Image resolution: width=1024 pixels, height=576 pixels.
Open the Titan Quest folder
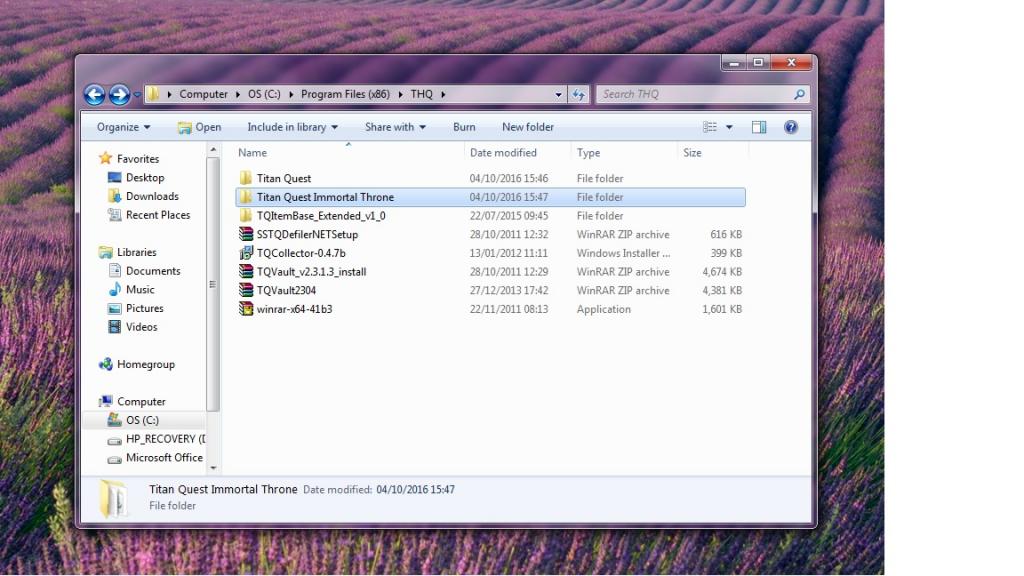tap(283, 178)
